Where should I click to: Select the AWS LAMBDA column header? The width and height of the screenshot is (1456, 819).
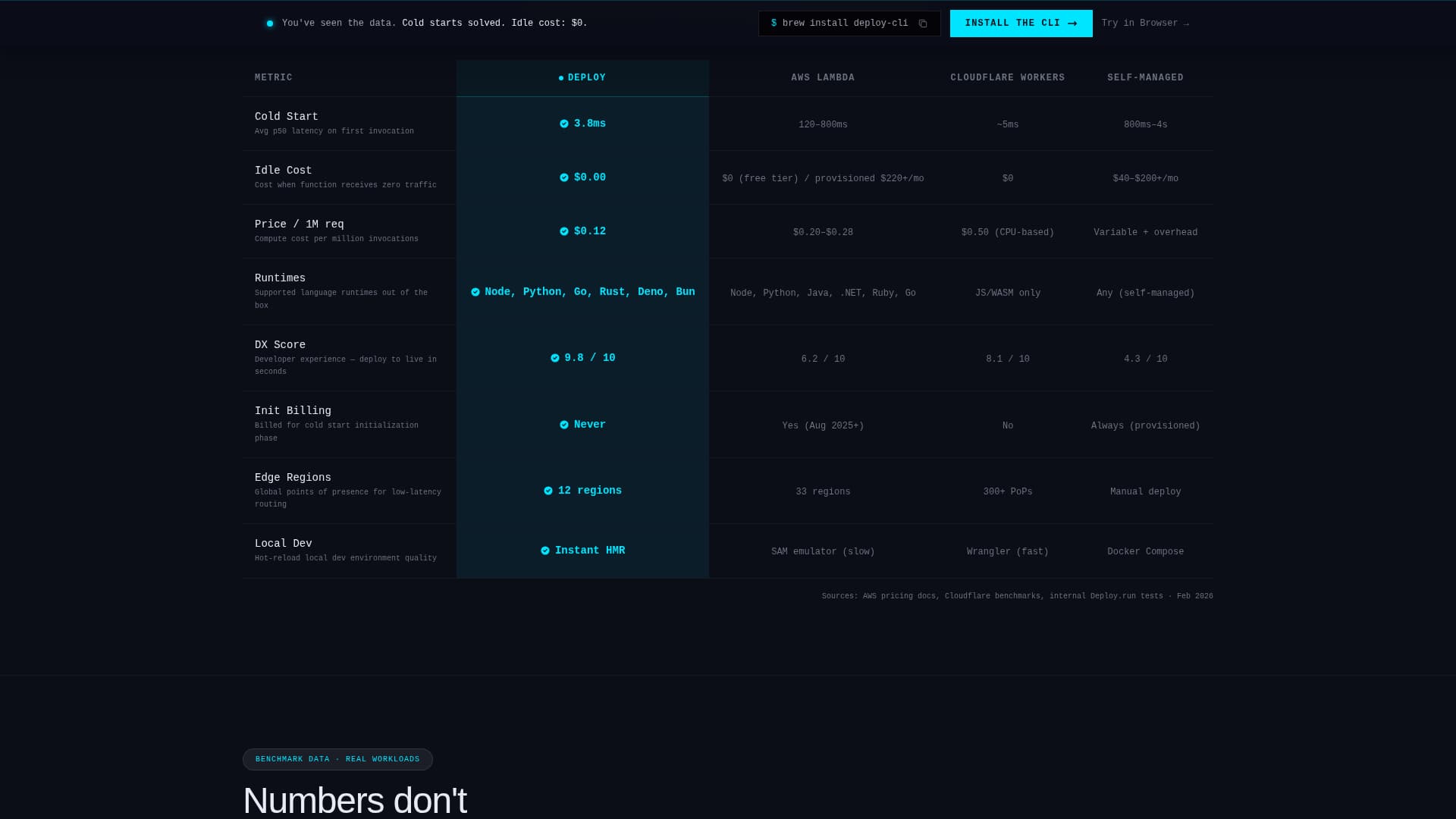point(823,78)
